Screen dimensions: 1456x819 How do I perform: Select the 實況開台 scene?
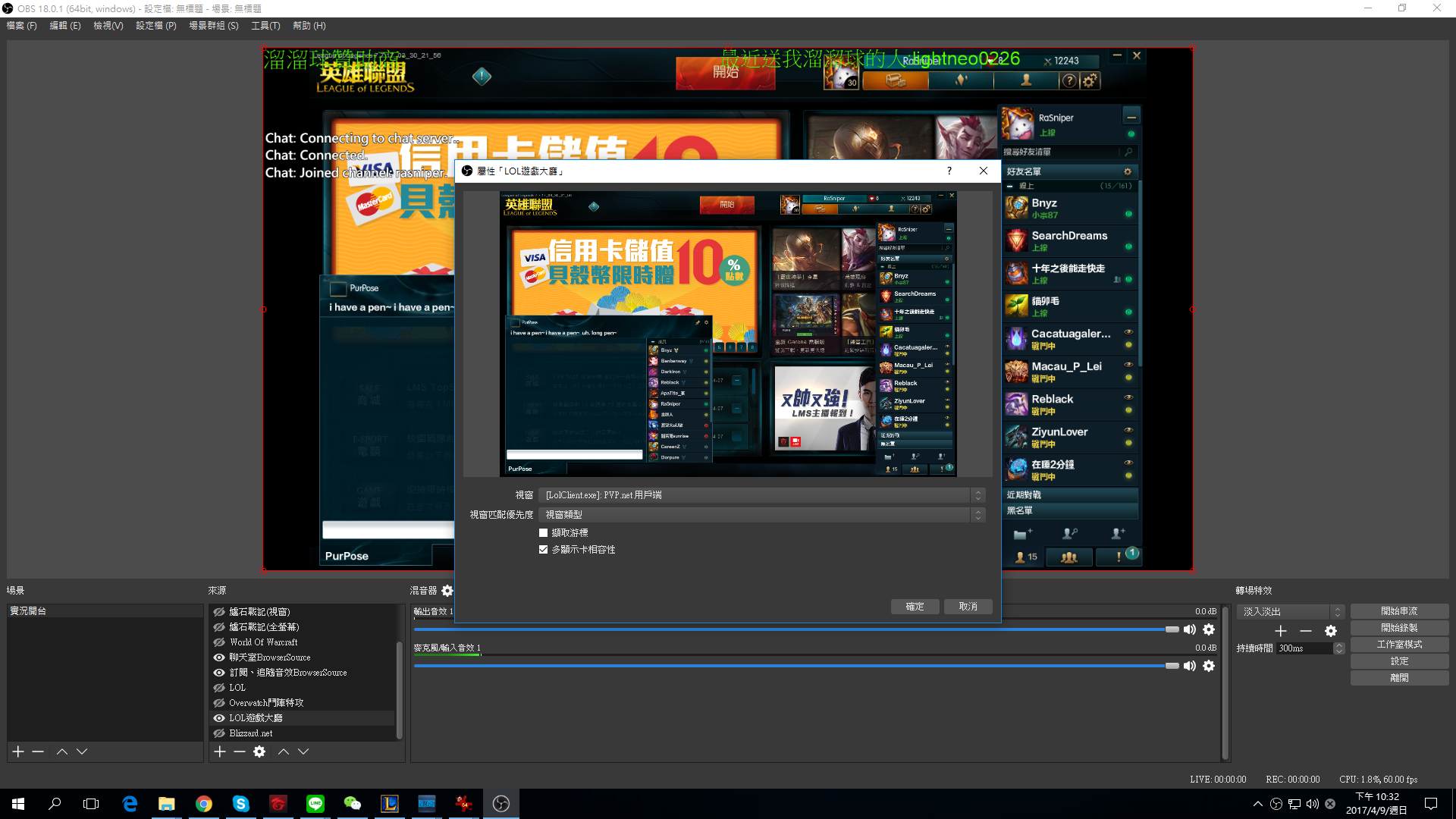tap(105, 611)
